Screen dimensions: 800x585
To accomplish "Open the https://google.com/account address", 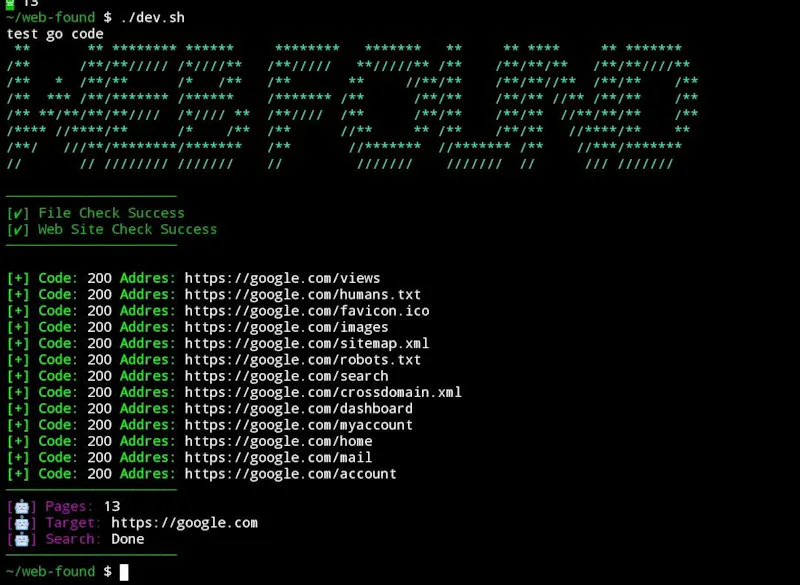I will (x=290, y=474).
